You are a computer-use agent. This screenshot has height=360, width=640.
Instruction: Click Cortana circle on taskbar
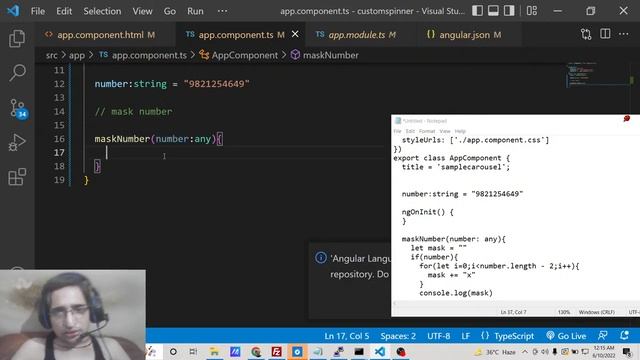[x=173, y=351]
